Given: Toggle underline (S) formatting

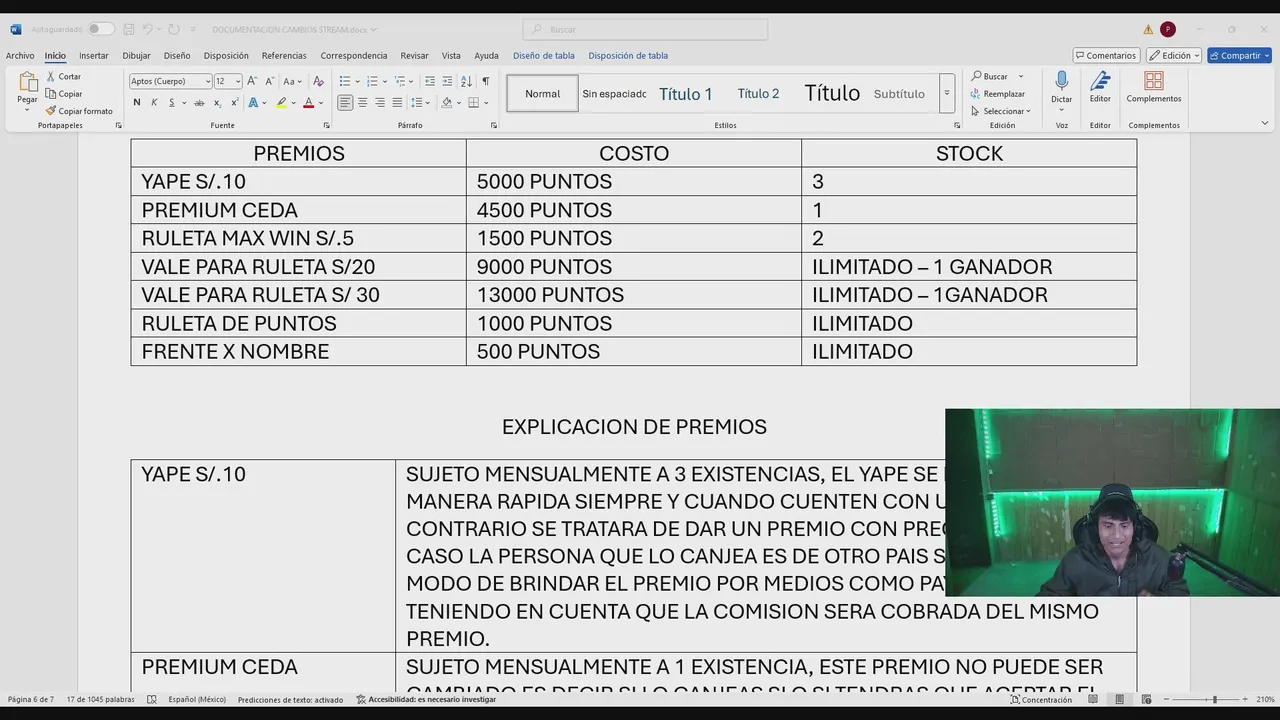Looking at the screenshot, I should click(171, 103).
